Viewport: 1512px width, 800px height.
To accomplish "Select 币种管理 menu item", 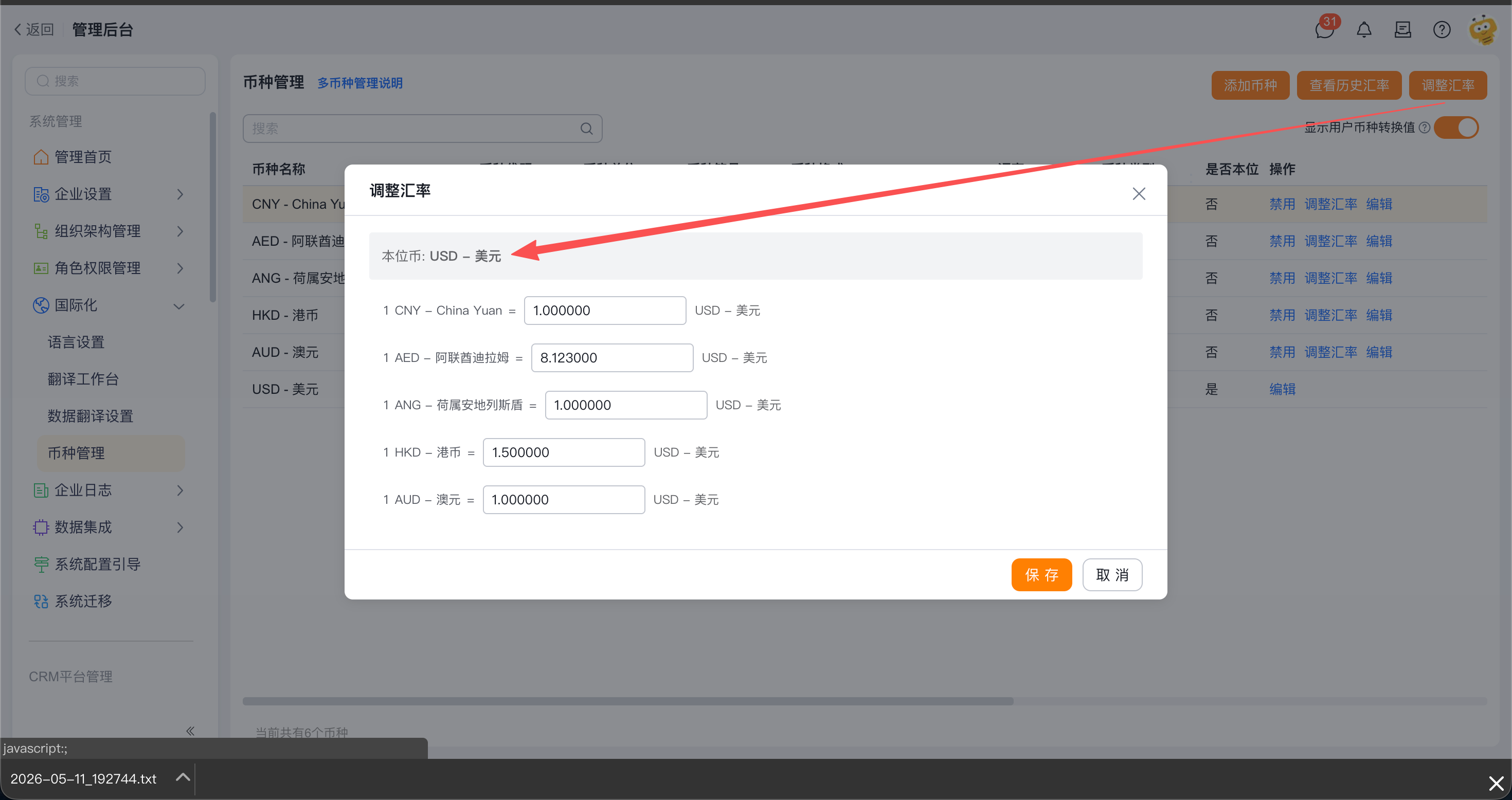I will click(111, 452).
